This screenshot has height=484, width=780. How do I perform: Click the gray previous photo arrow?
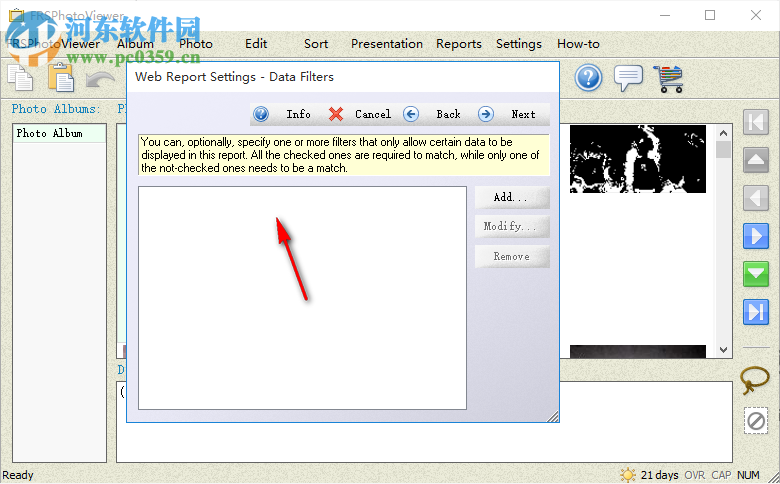coord(756,198)
